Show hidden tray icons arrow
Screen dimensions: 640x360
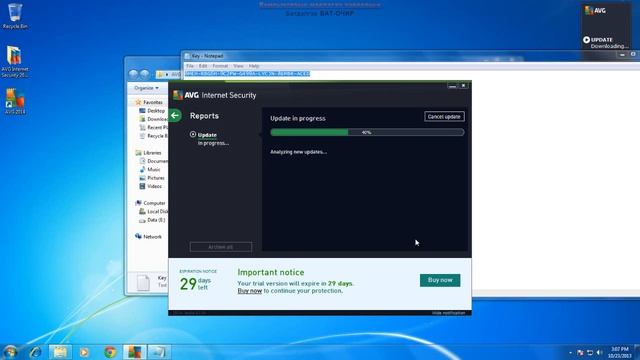570,353
